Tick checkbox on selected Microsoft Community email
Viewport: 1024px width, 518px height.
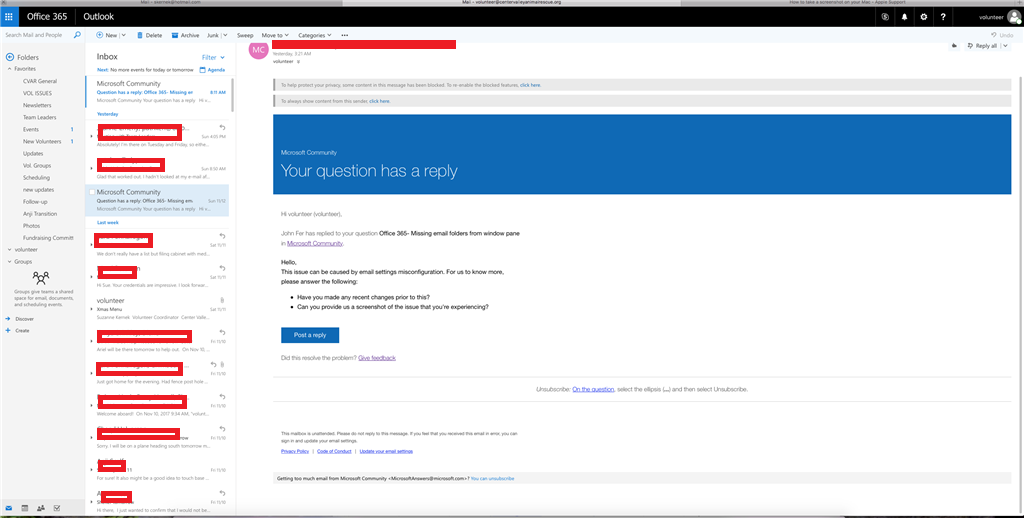pos(92,192)
